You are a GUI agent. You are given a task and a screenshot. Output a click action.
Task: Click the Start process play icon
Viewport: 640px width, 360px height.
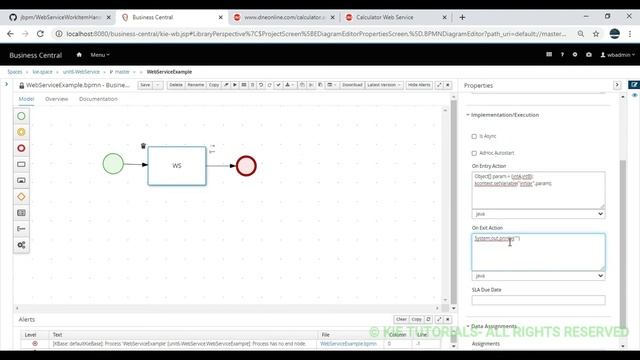(235, 85)
